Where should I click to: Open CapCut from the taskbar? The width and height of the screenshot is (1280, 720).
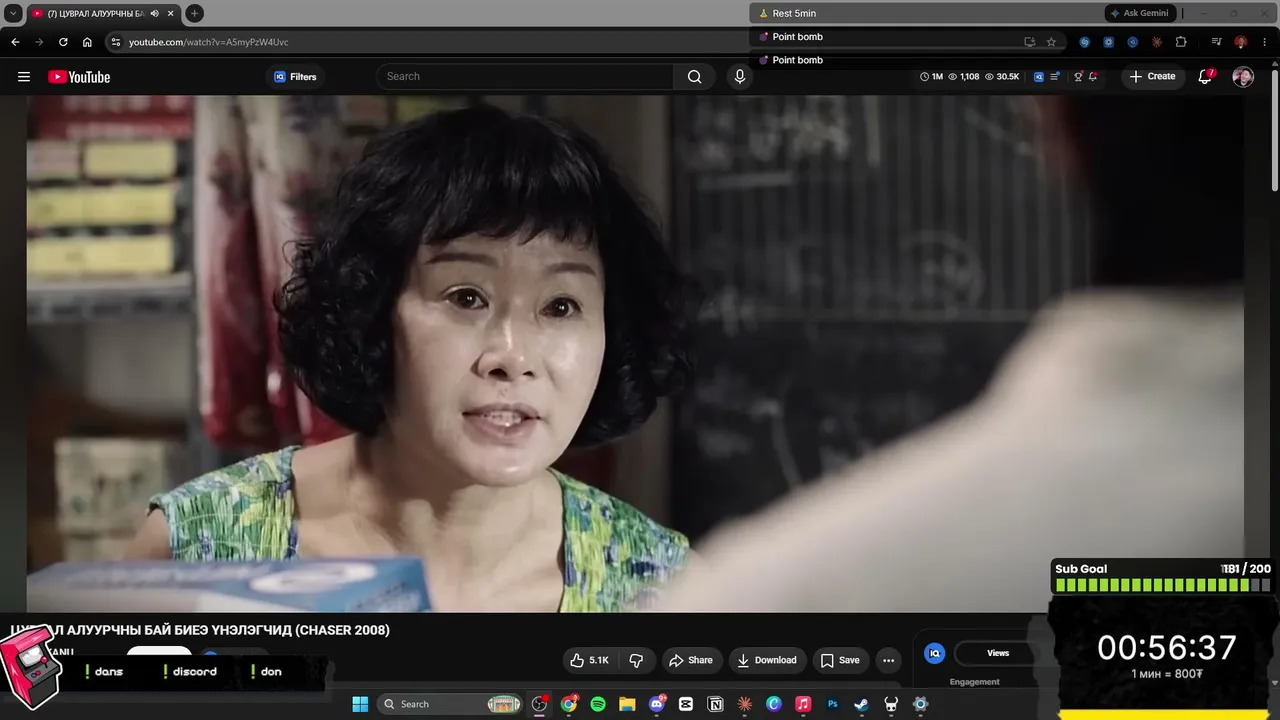pyautogui.click(x=686, y=704)
